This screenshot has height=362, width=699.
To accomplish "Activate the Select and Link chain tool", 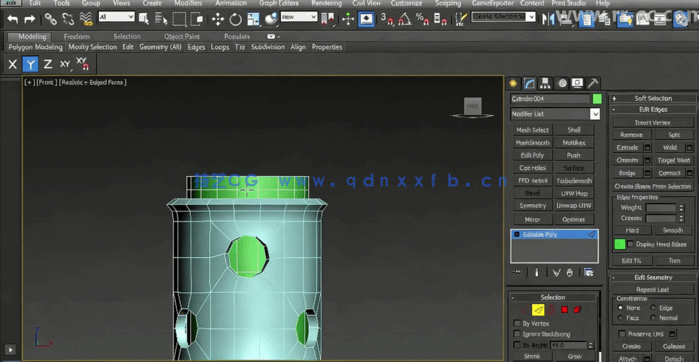I will [51, 19].
